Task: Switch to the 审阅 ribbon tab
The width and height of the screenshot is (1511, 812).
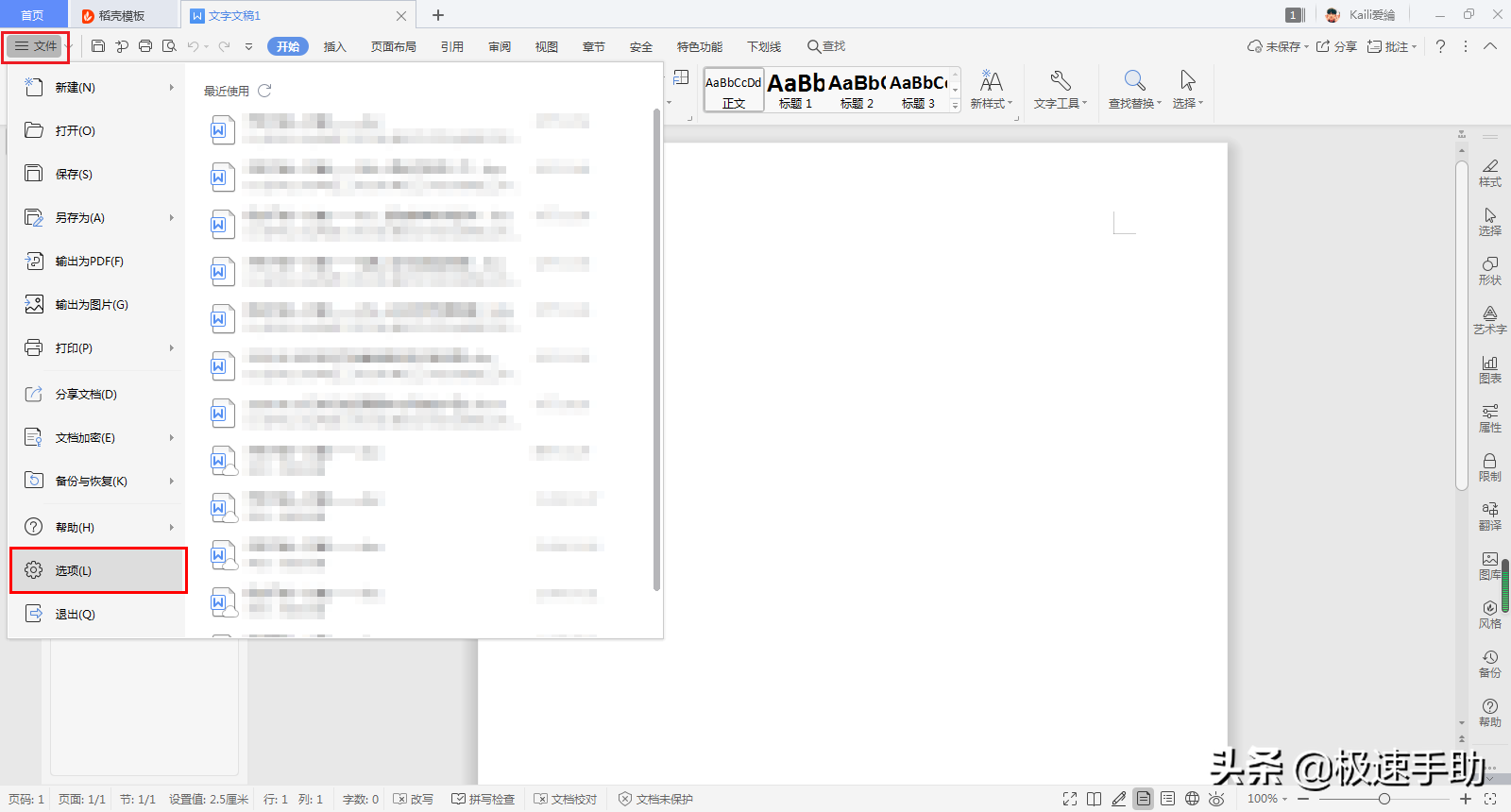Action: [x=500, y=46]
